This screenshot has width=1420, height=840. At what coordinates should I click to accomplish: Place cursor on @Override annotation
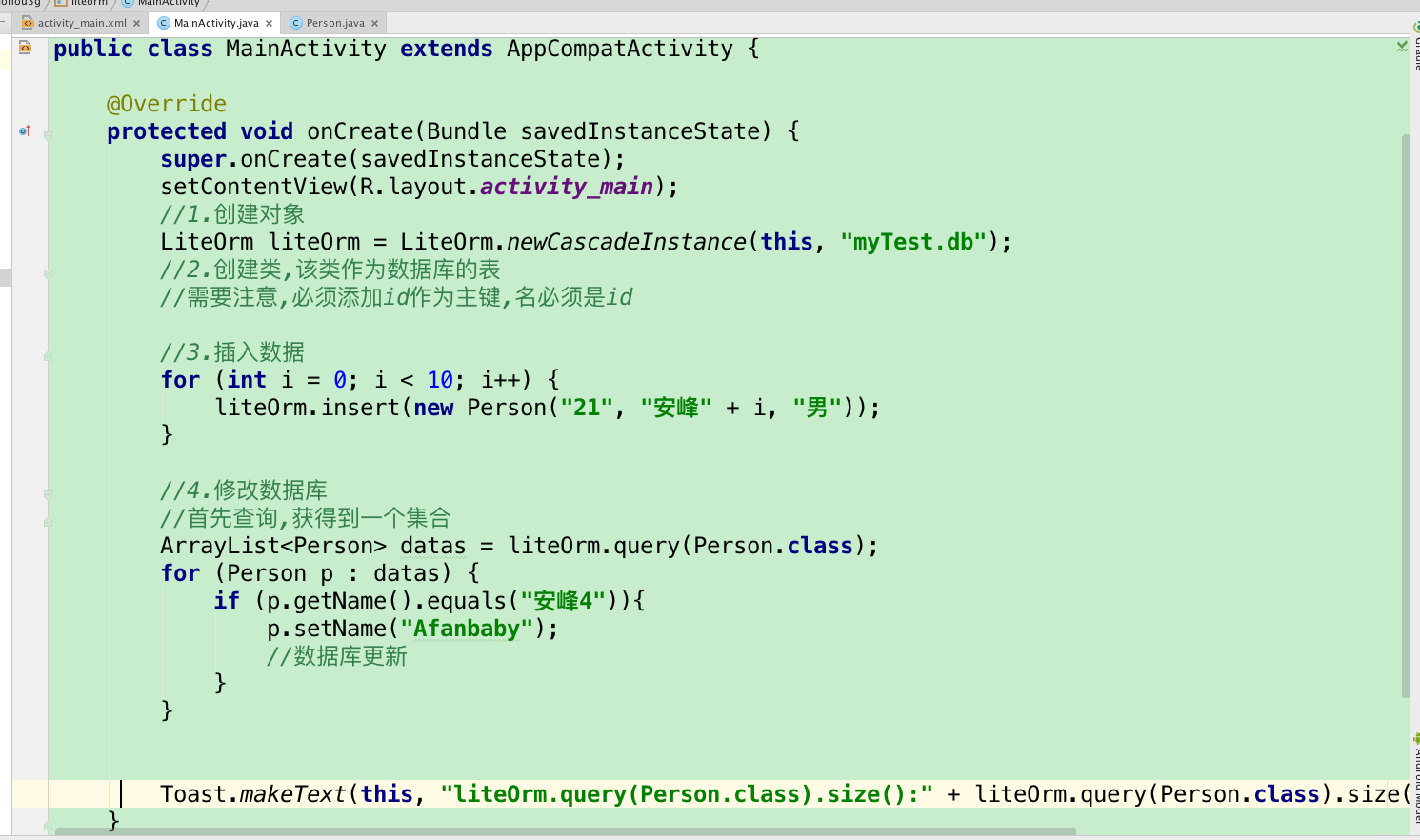tap(167, 104)
